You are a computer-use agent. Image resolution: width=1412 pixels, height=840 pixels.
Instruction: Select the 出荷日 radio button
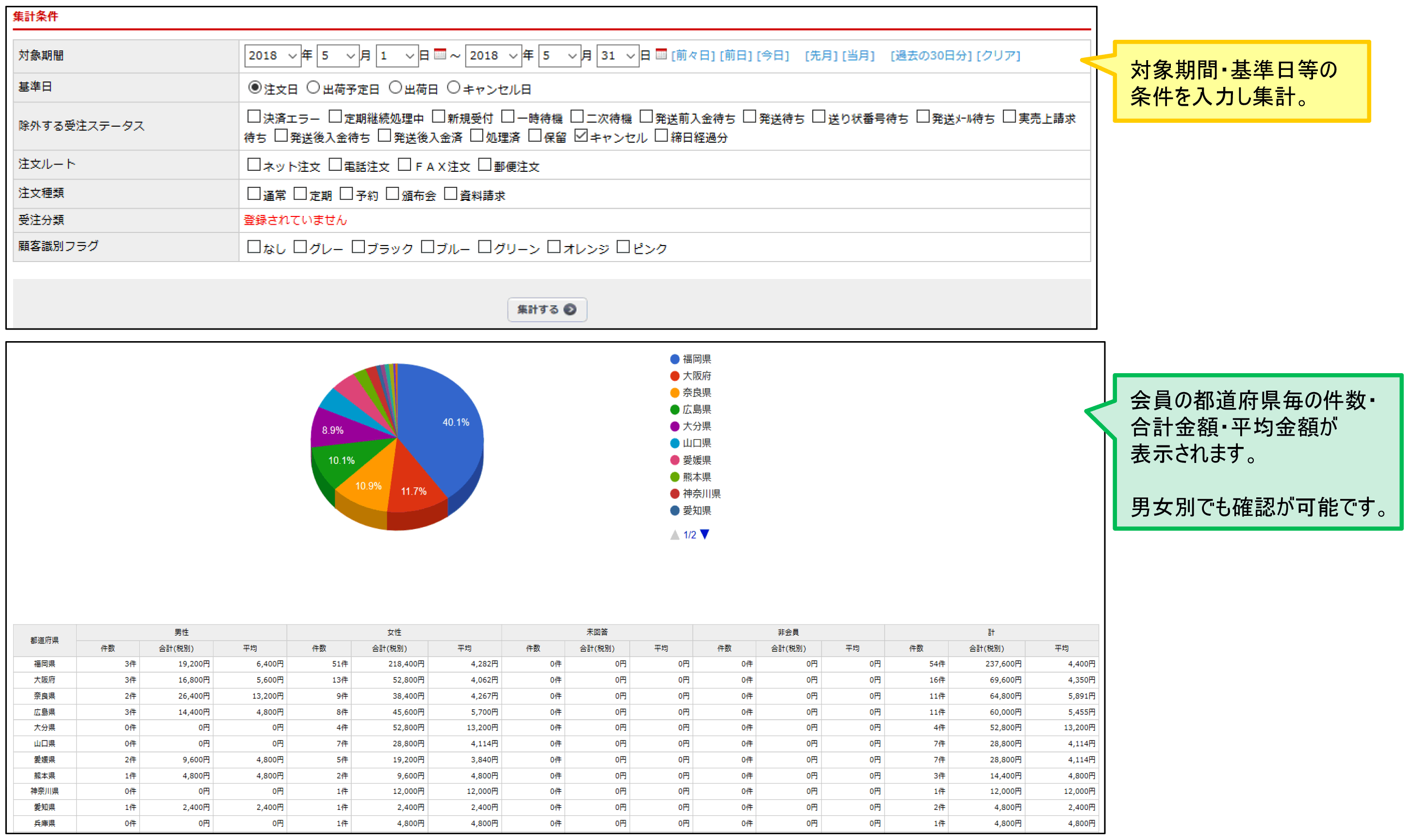pos(395,88)
